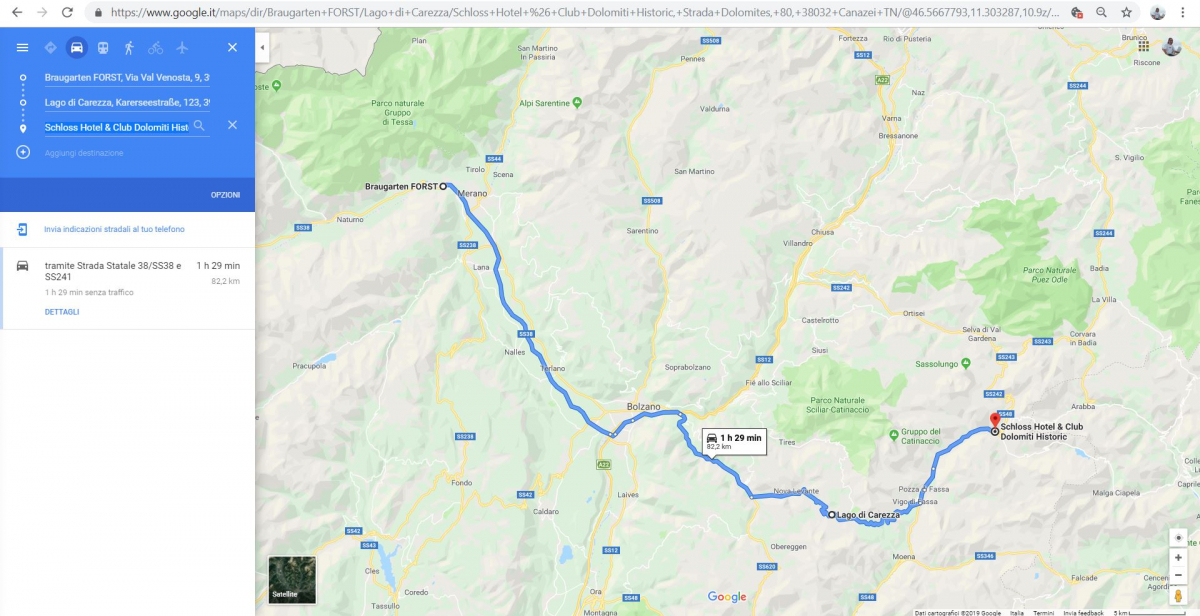Collapse the side panel arrow

tap(262, 48)
